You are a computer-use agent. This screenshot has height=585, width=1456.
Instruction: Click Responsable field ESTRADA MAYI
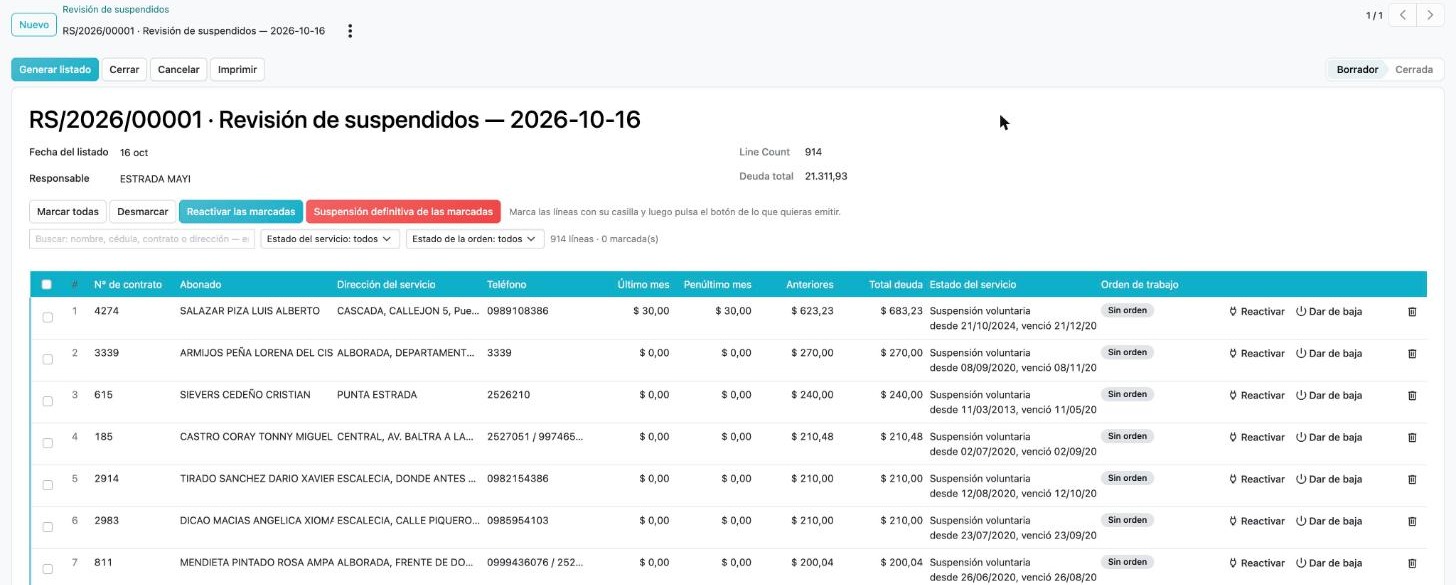[155, 179]
